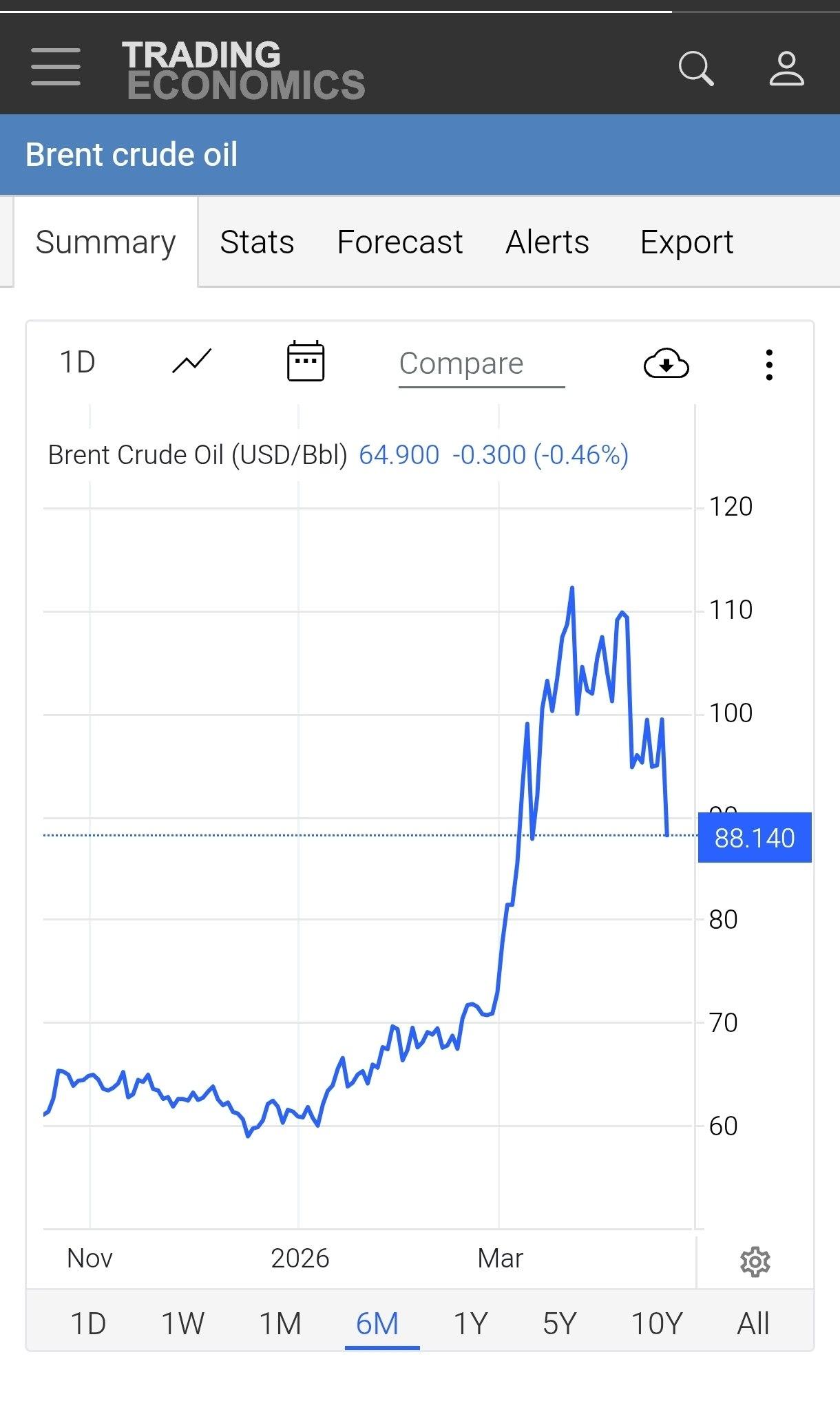Open the three-dot chart options menu

tap(769, 364)
